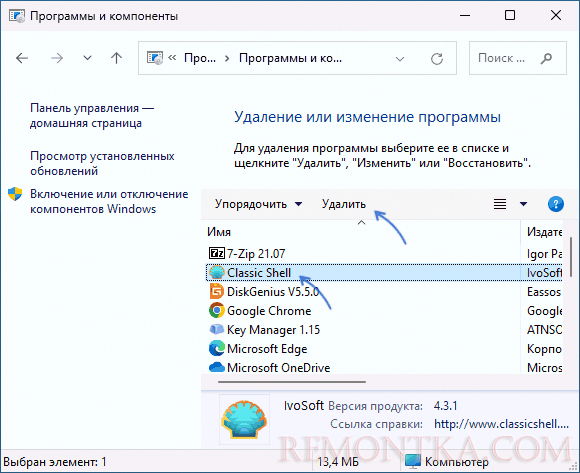Click the Google publisher cell
The height and width of the screenshot is (473, 580).
(544, 311)
